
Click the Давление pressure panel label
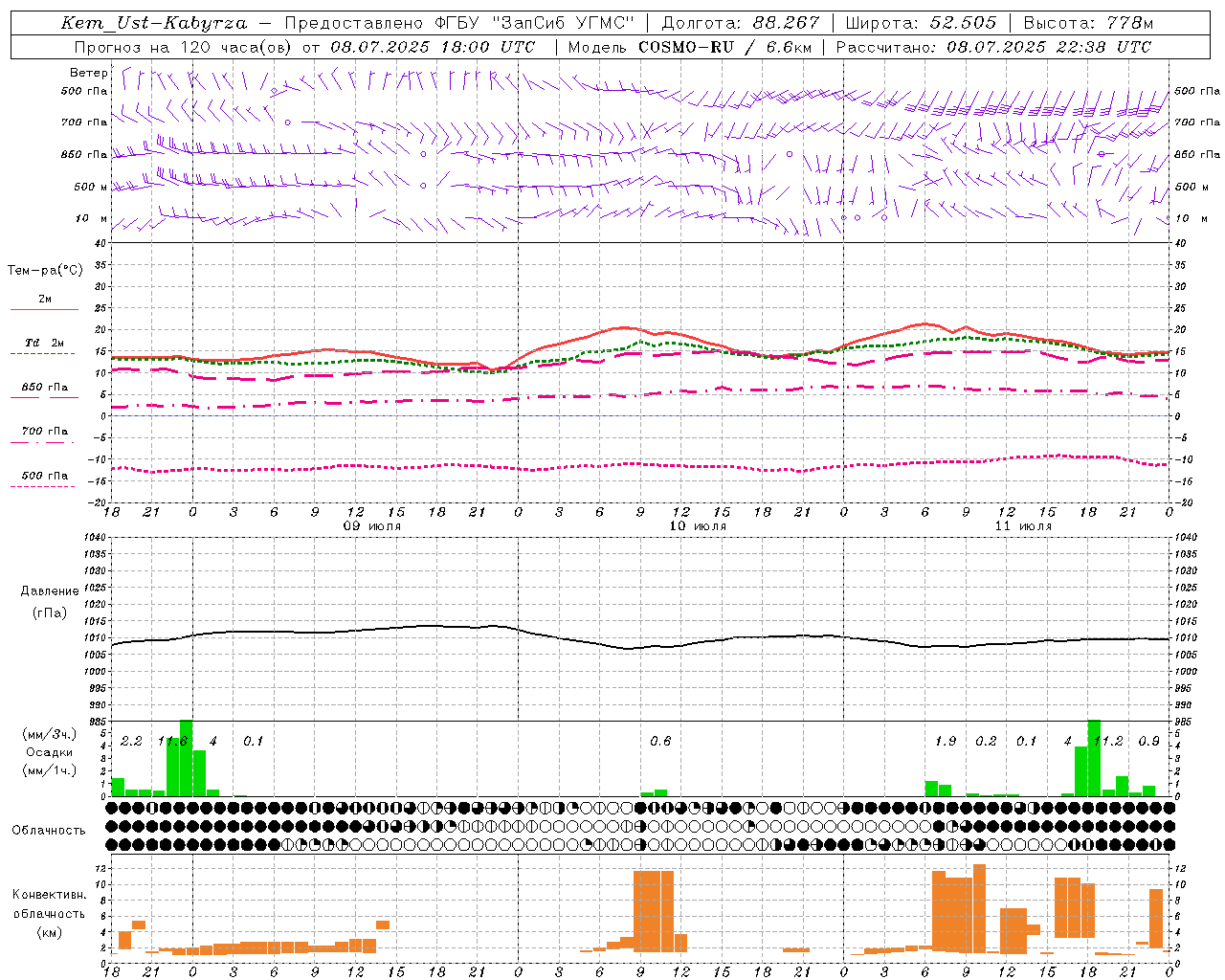pos(50,591)
